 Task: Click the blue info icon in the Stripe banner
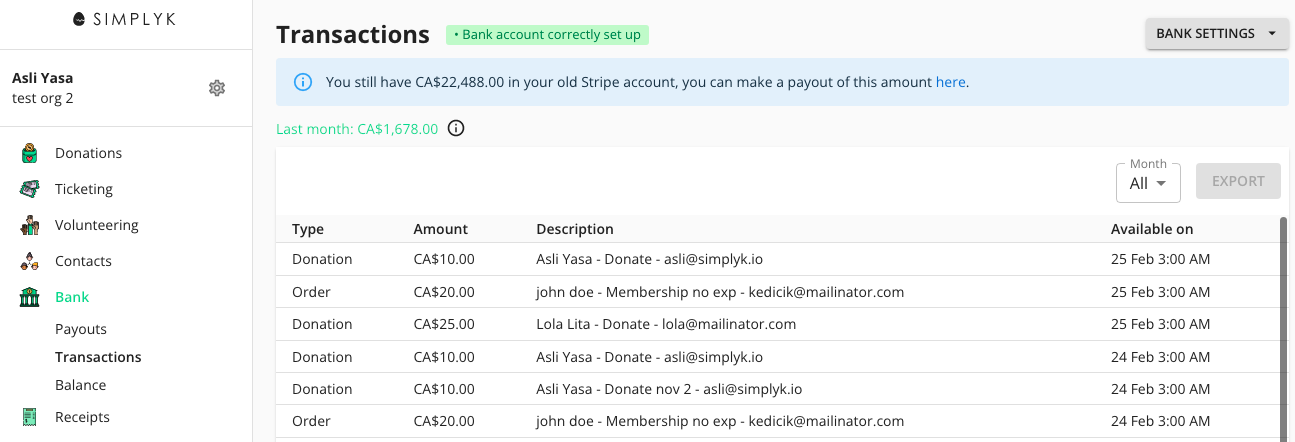pyautogui.click(x=303, y=82)
